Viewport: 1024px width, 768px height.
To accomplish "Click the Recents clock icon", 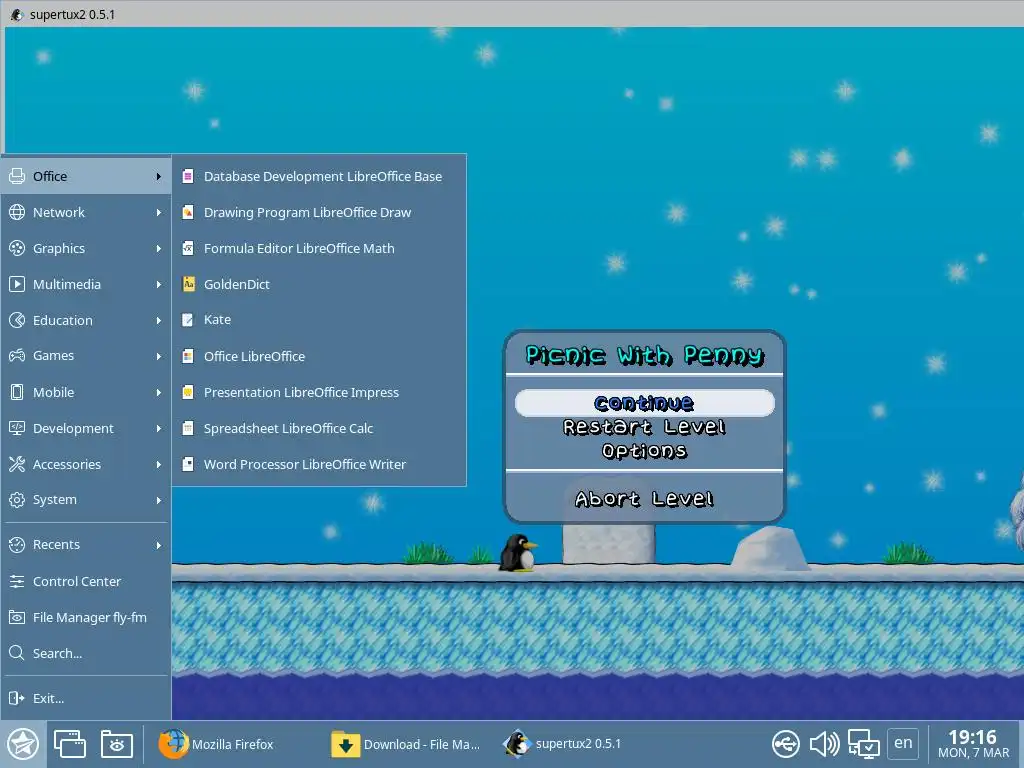I will pos(17,545).
